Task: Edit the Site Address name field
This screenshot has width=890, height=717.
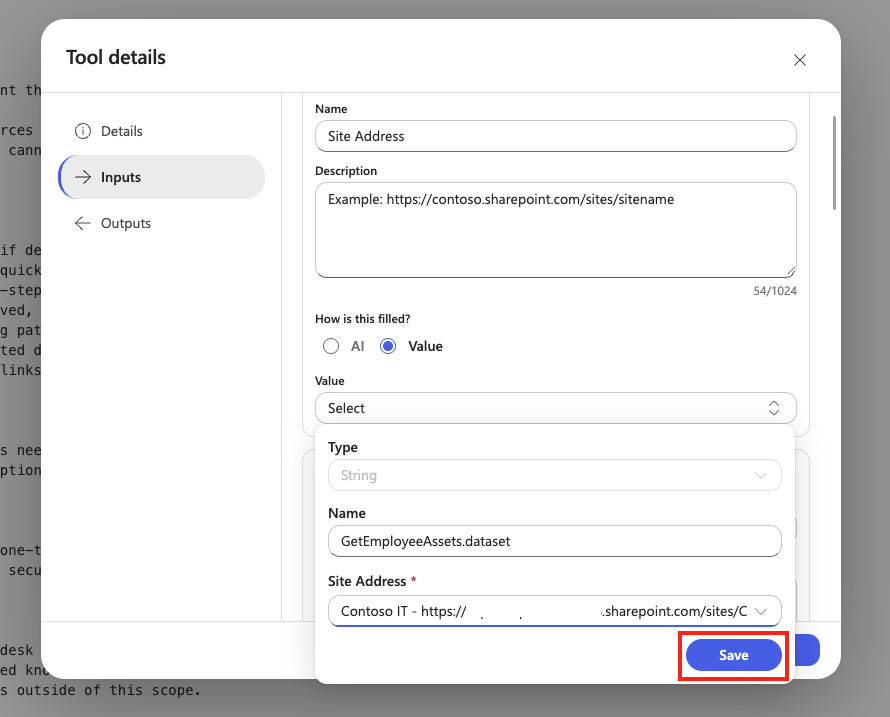Action: (x=556, y=136)
